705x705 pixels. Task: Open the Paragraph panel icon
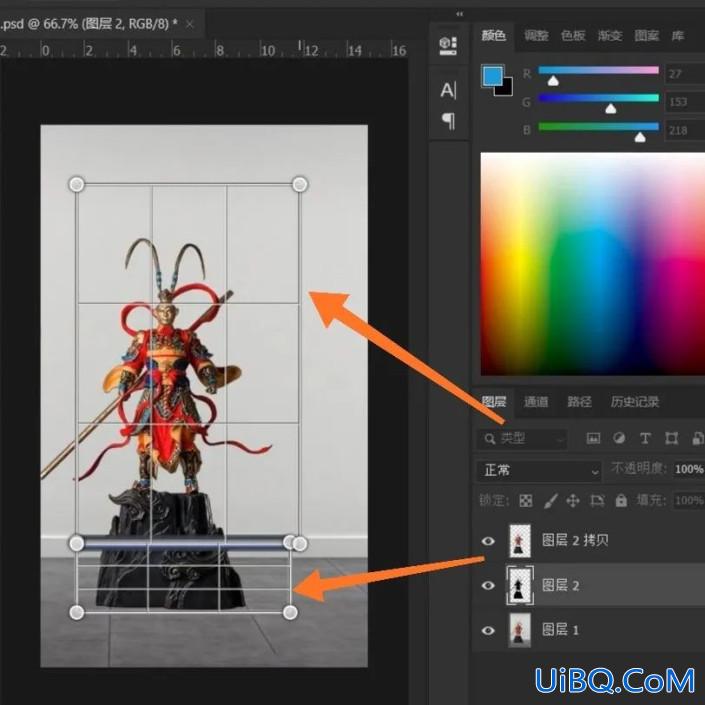pos(448,121)
